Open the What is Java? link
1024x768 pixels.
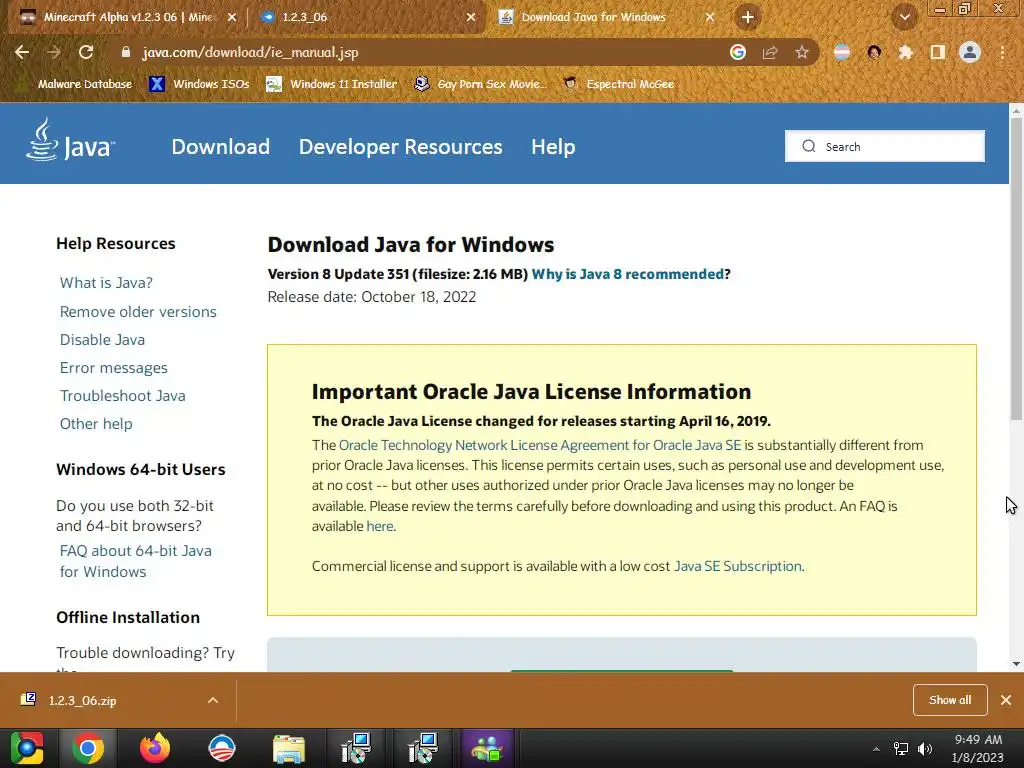tap(106, 283)
